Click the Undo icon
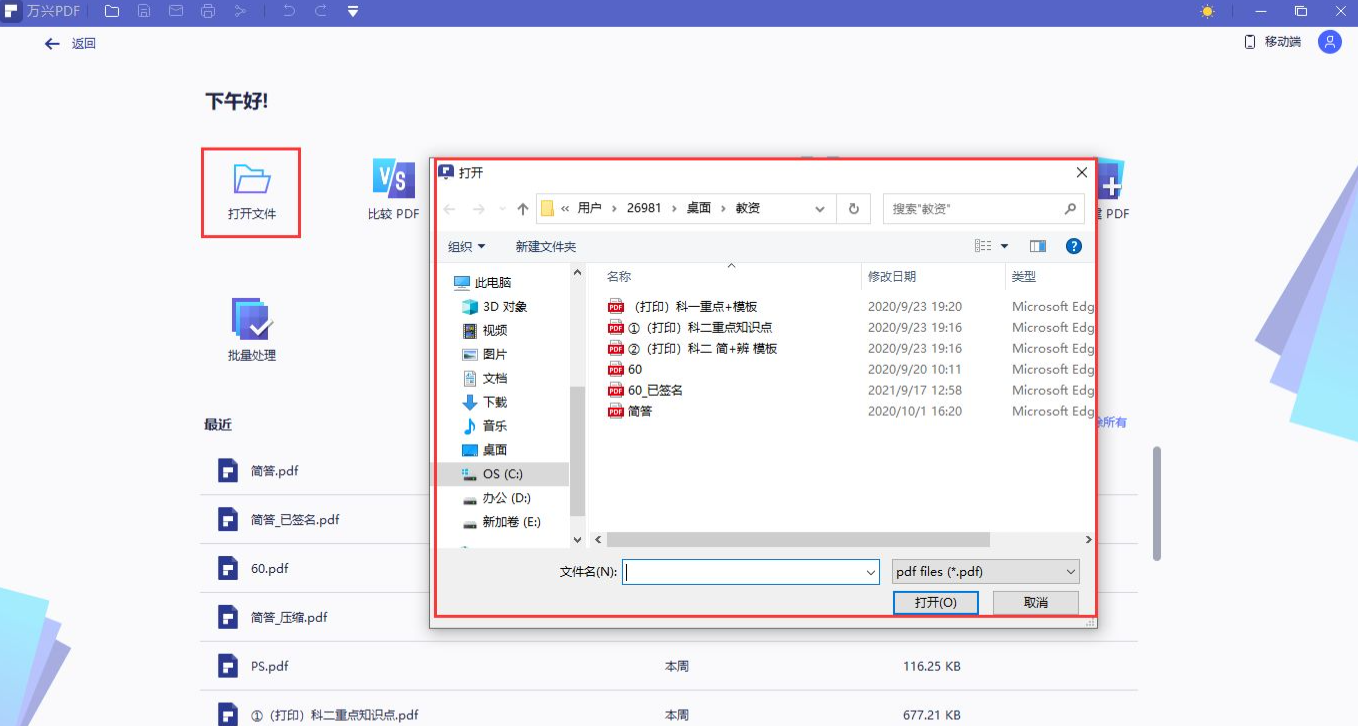The width and height of the screenshot is (1358, 726). [291, 11]
